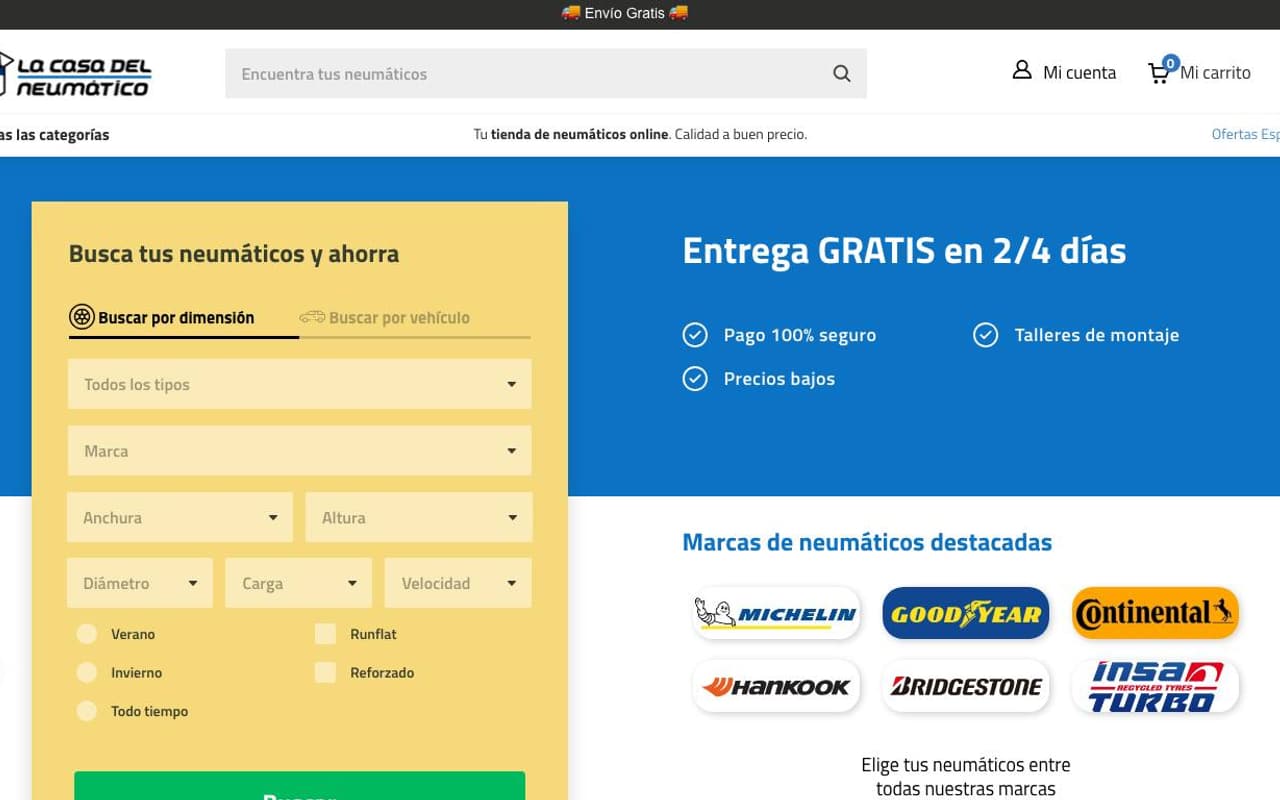This screenshot has width=1280, height=800.
Task: Click the green Buscar button
Action: coord(300,786)
